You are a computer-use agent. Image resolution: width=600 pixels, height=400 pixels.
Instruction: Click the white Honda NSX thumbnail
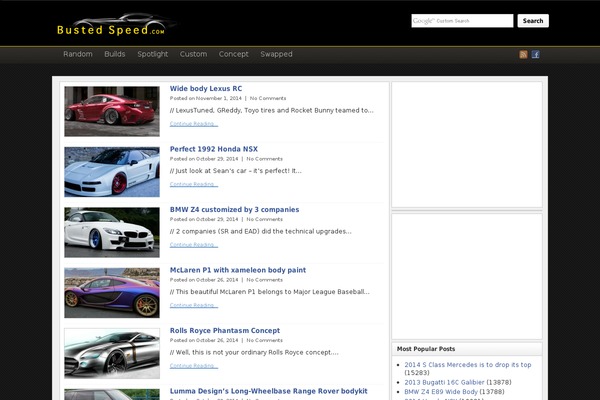[112, 172]
